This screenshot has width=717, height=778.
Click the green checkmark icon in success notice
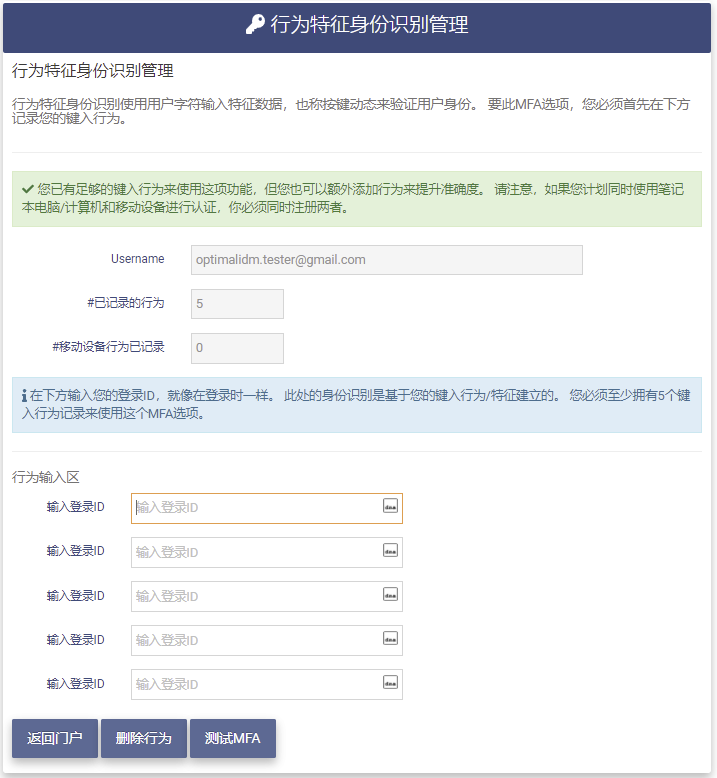coord(28,189)
